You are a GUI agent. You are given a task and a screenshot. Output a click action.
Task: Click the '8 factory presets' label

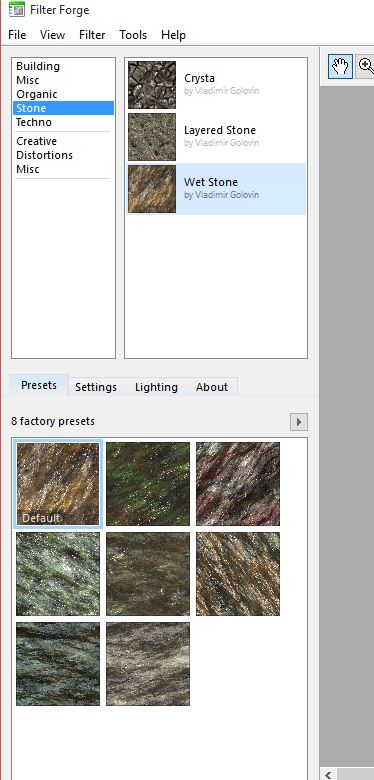tap(53, 421)
